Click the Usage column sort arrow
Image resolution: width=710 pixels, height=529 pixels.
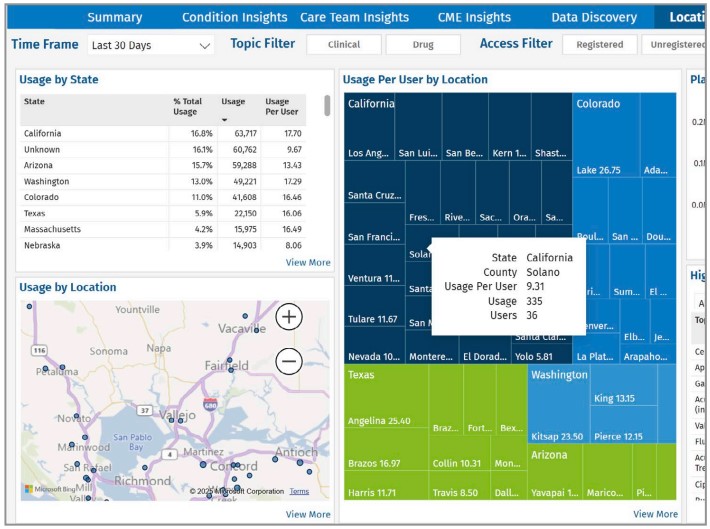225,119
